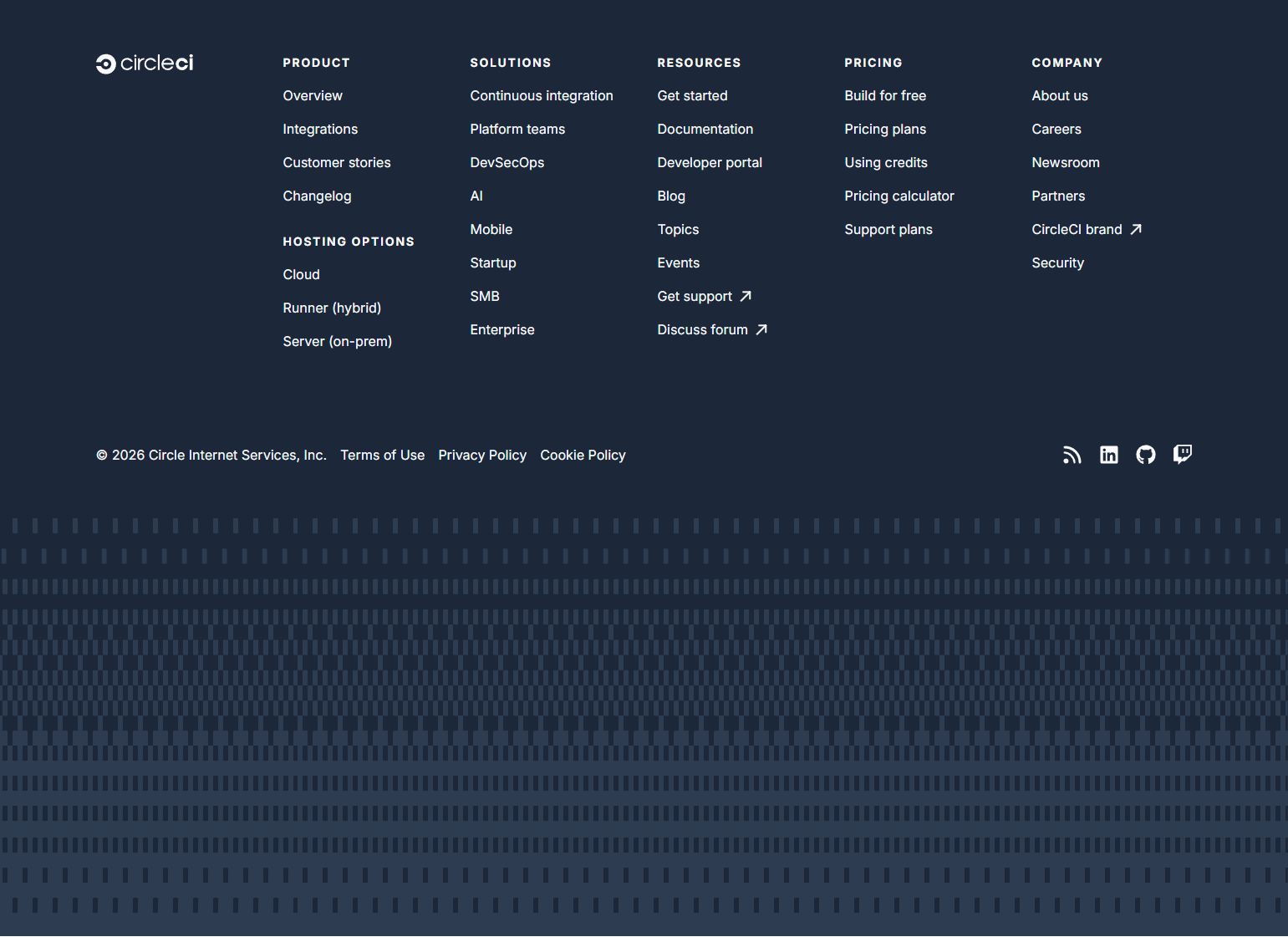1288x937 pixels.
Task: Open the Terms of Use page
Action: pos(382,455)
